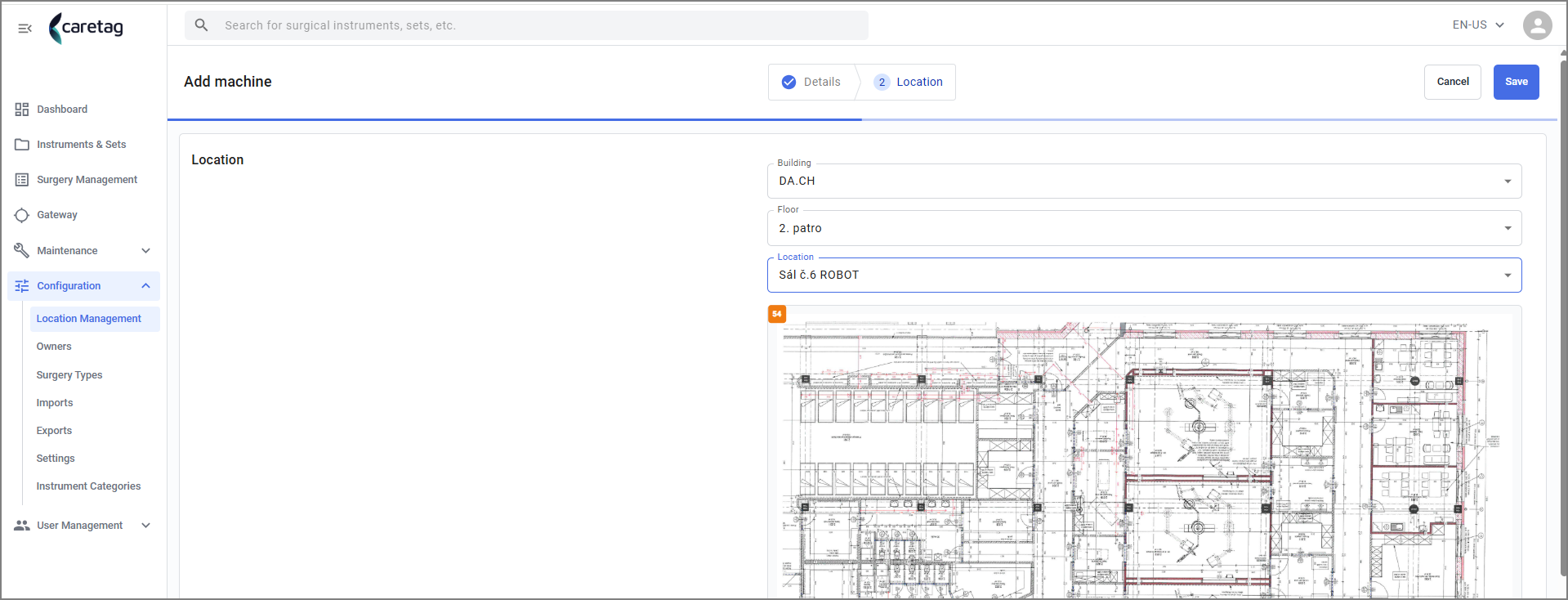
Task: Click the Surgery Management list icon
Action: 22,180
